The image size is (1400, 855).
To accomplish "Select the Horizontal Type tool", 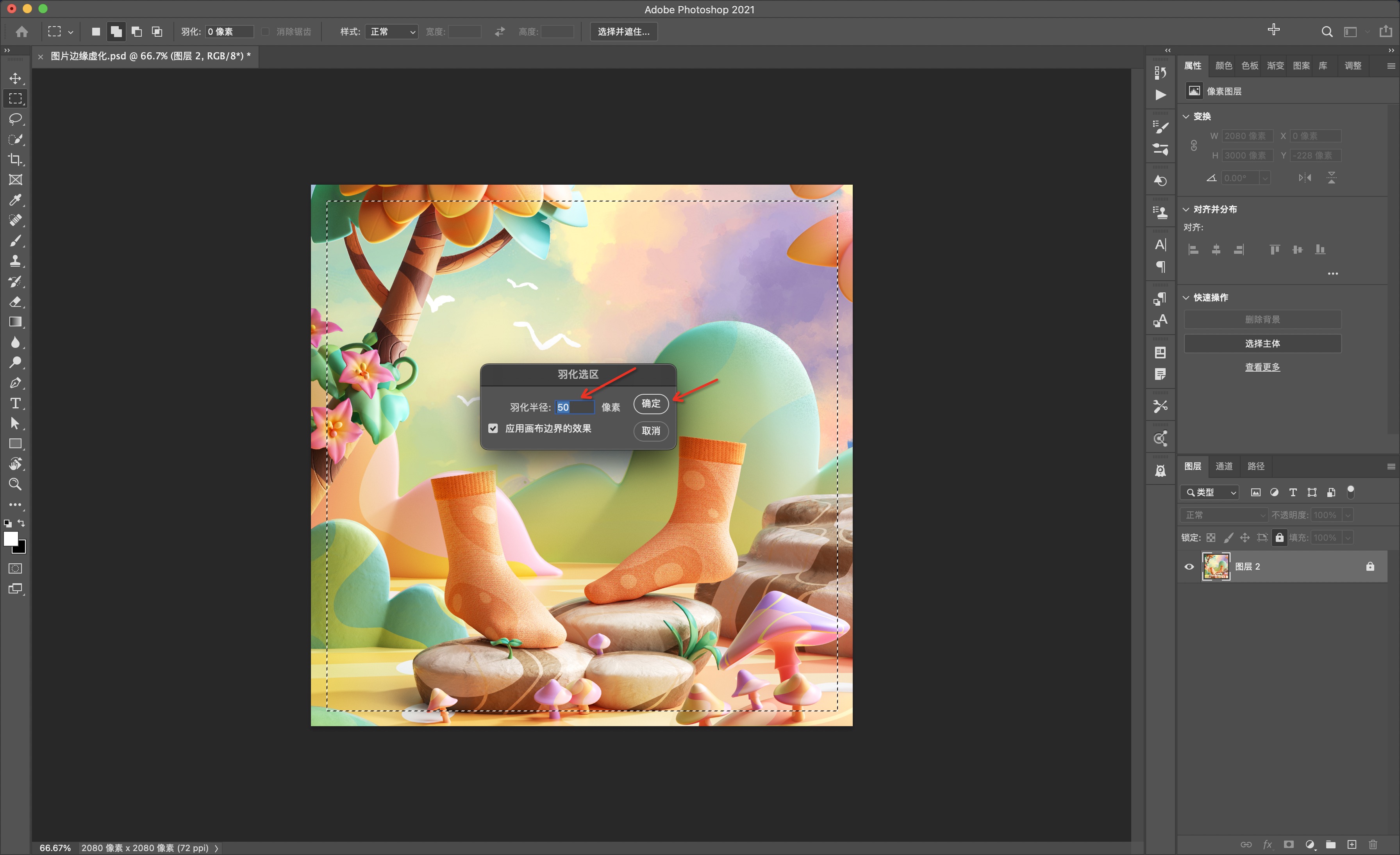I will (15, 404).
